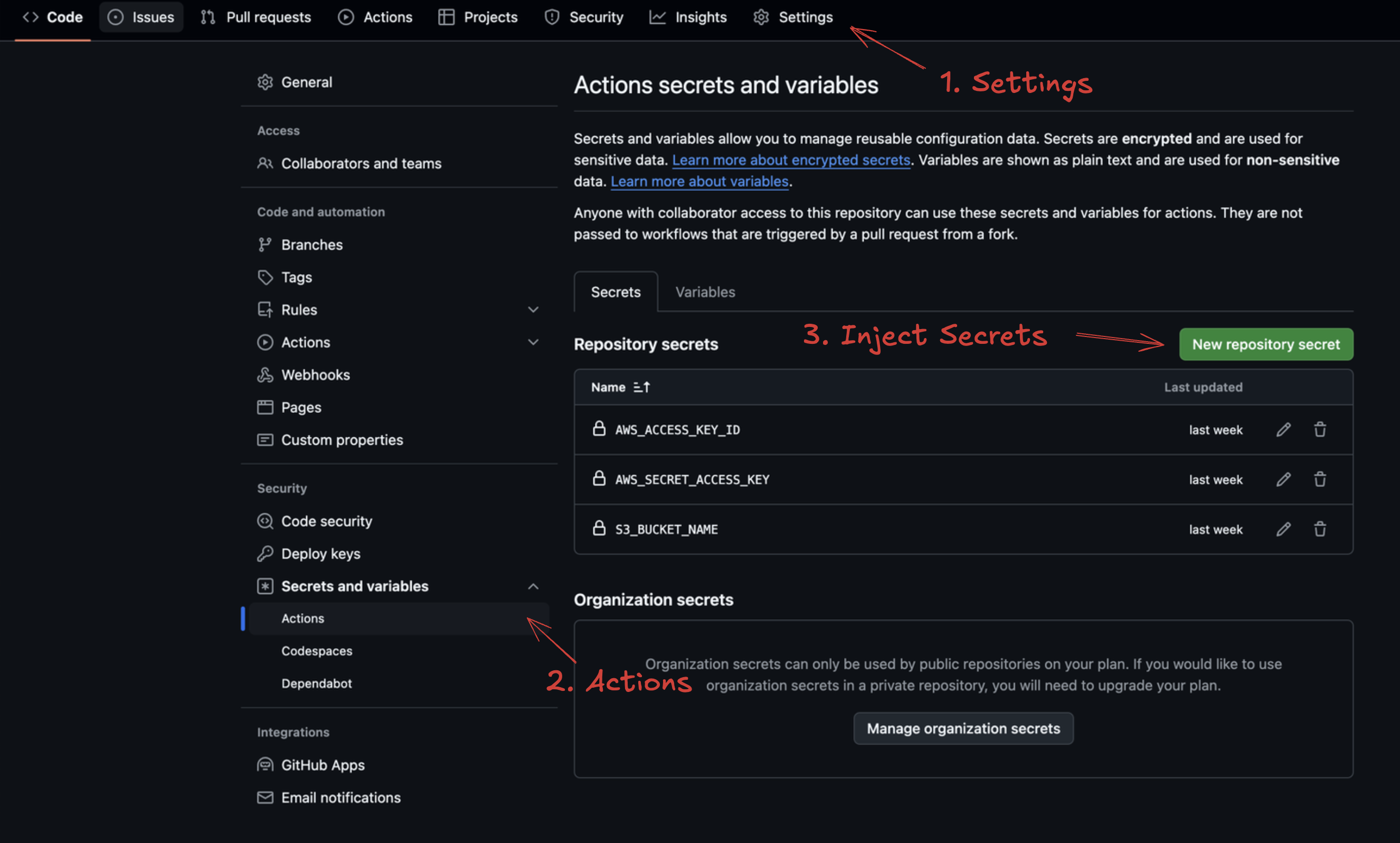Open Collaborators and teams settings
The image size is (1400, 843).
(x=361, y=164)
